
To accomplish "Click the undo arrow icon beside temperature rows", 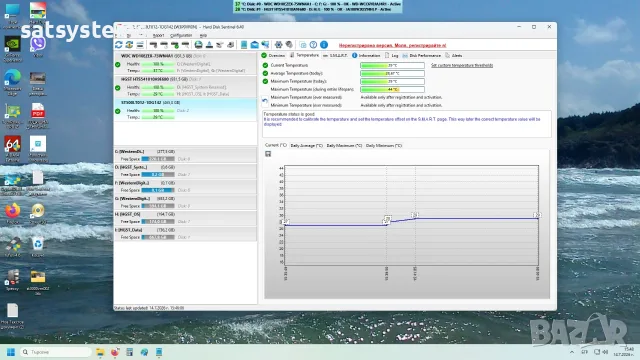I will tap(265, 100).
